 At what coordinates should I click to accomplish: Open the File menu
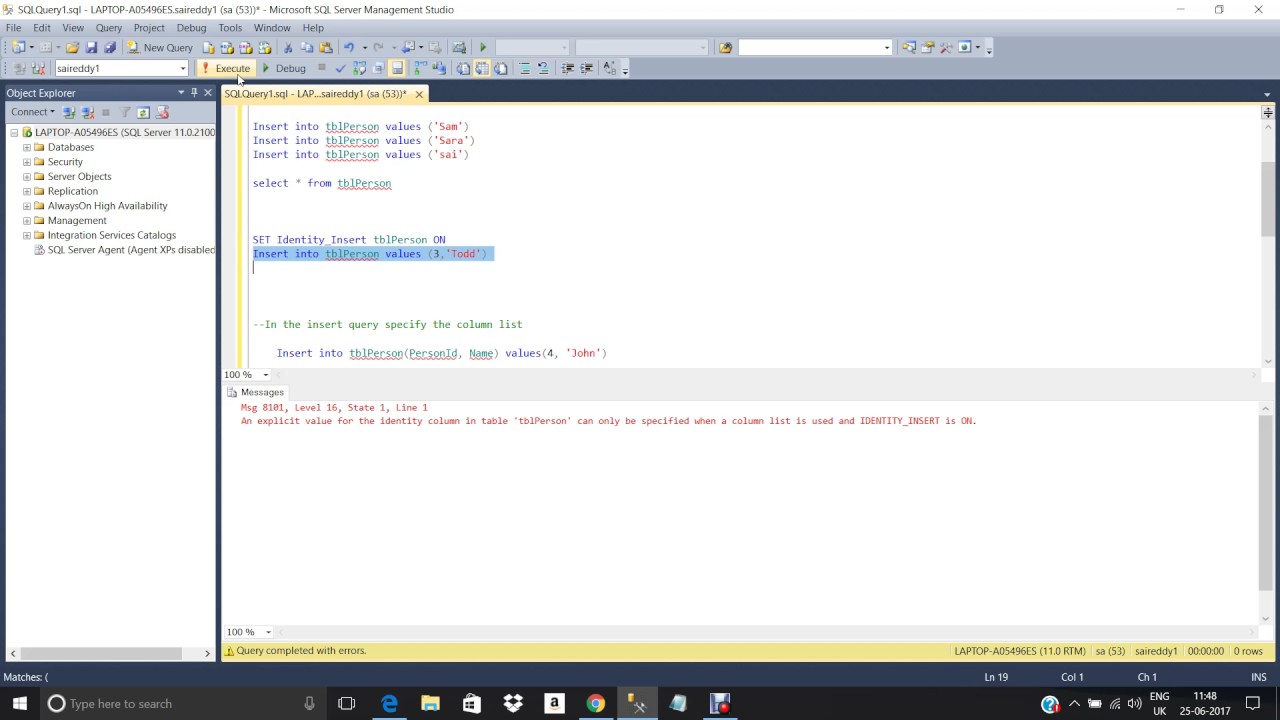click(13, 28)
